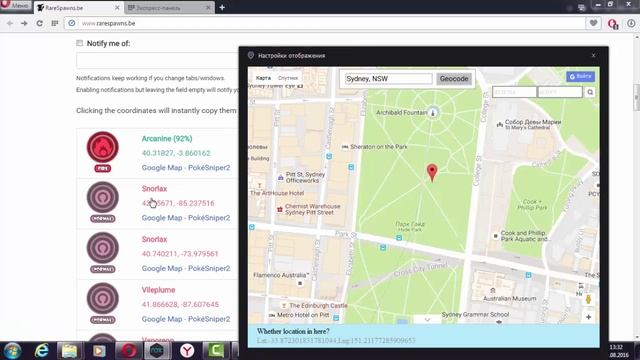Copy coordinates 40.740211, -73.979561
Viewport: 640px width, 360px height.
click(x=180, y=254)
